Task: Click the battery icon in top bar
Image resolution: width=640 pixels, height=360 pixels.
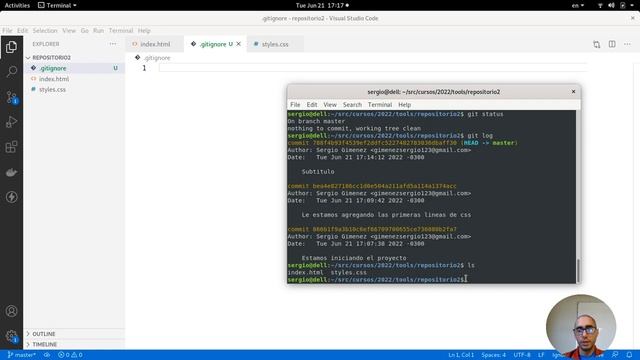Action: 623,5
